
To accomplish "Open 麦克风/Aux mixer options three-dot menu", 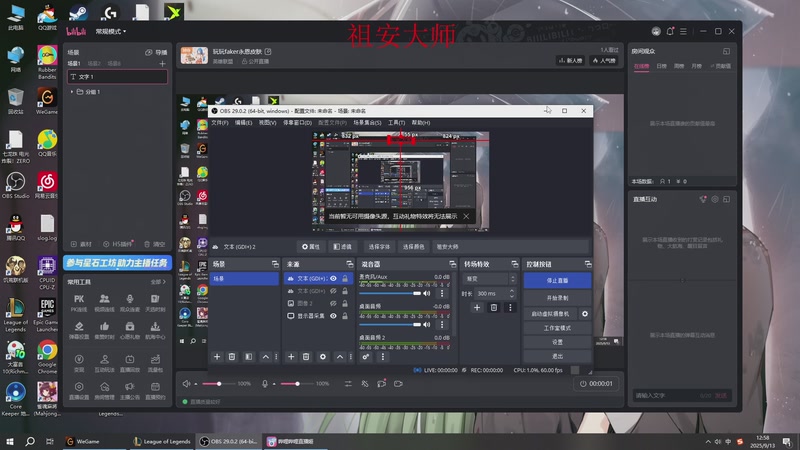I will coord(442,293).
